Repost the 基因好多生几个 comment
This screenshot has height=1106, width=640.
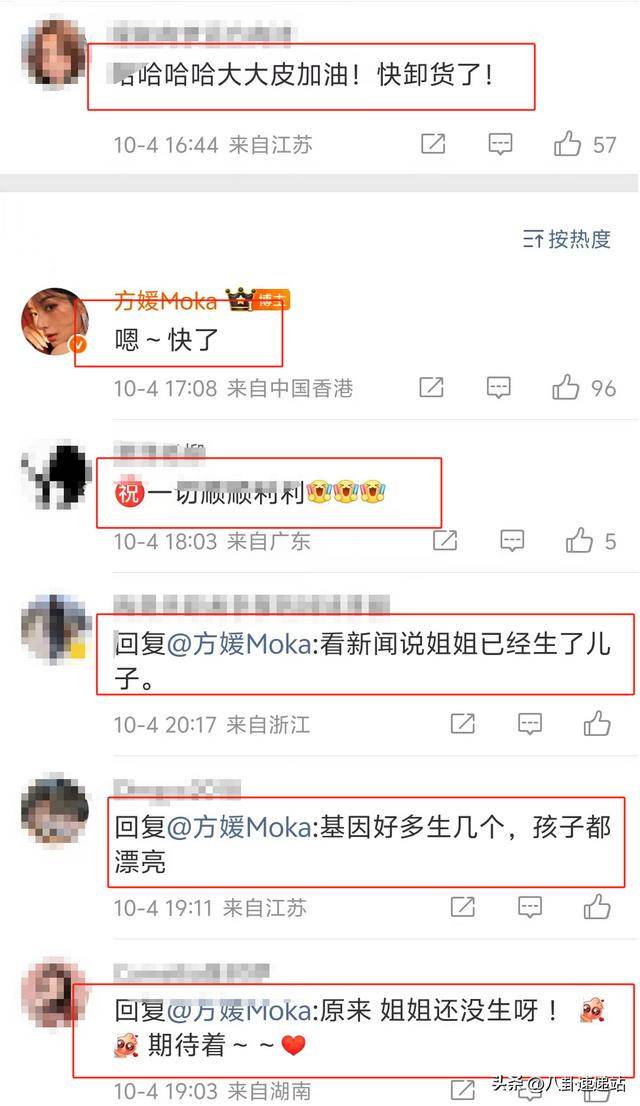[x=463, y=907]
